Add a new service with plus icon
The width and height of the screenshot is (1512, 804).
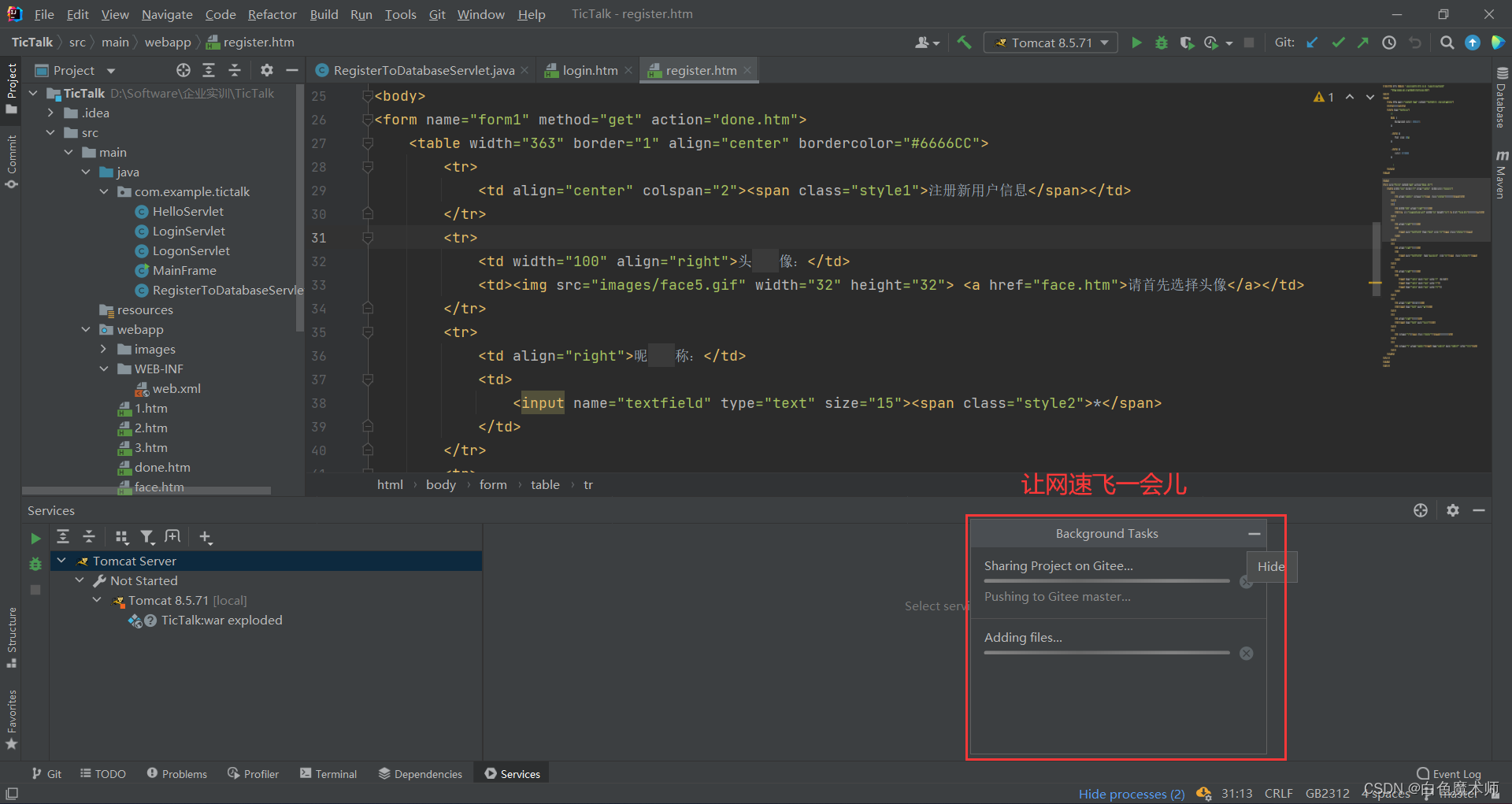[206, 536]
